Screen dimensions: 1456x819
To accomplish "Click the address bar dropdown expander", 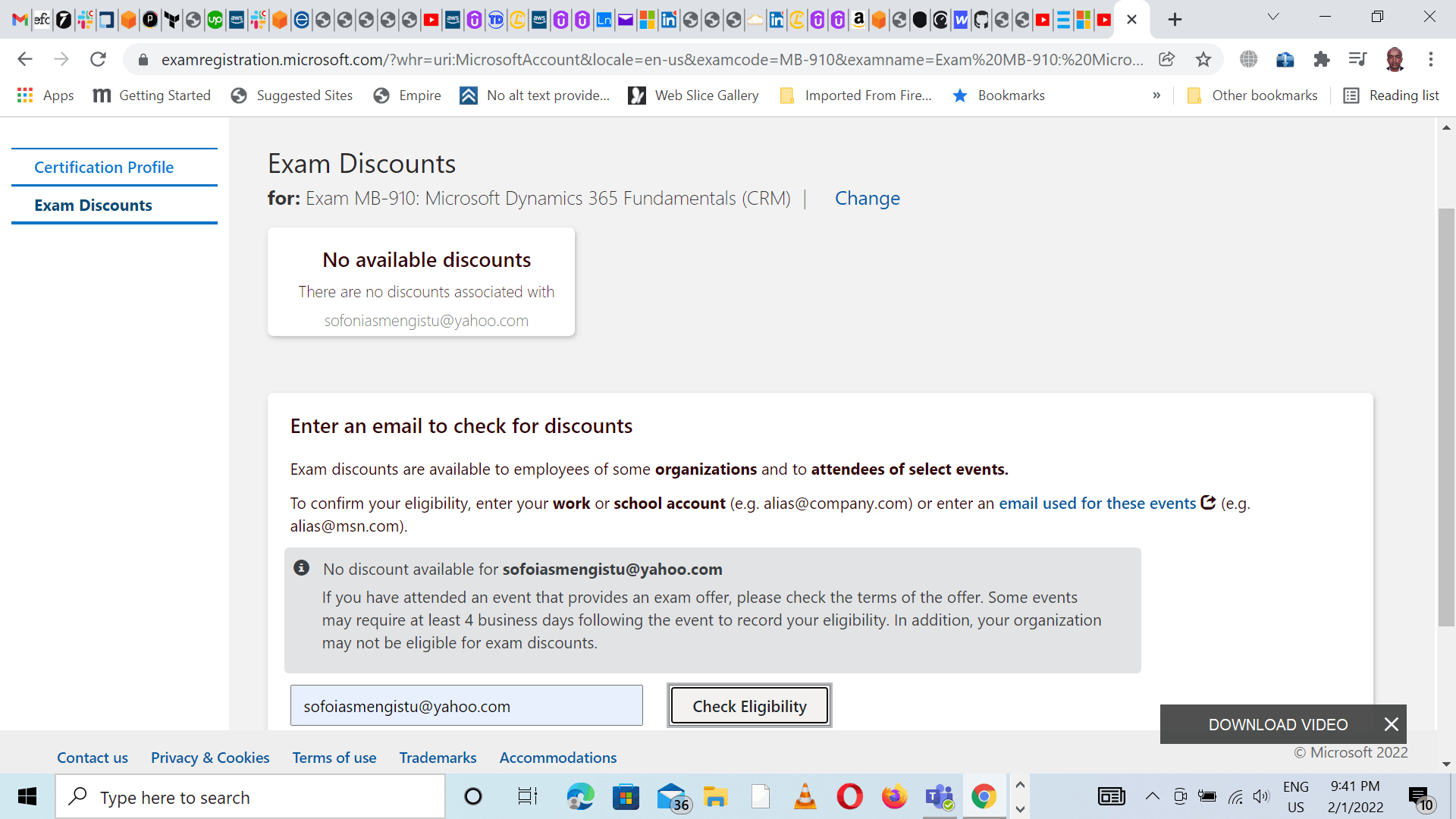I will pos(1272,15).
